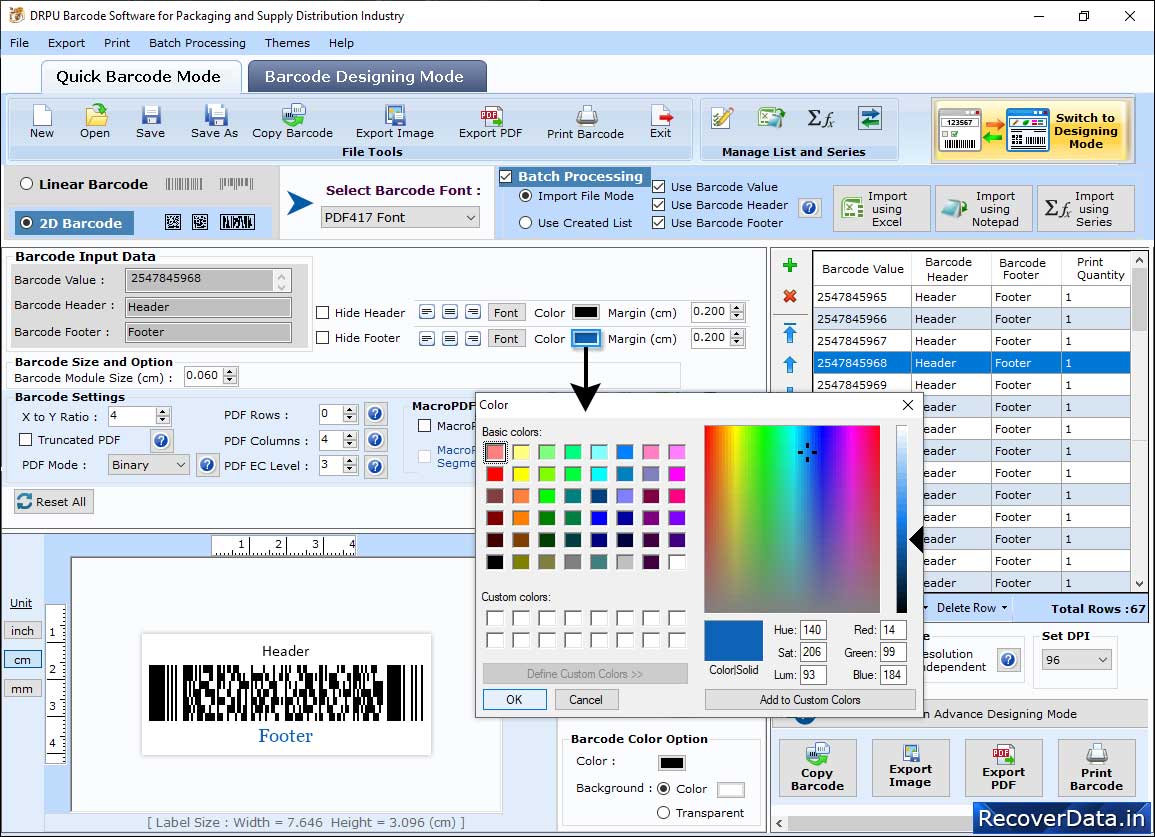Open a file with the Open icon
Screen dimensions: 1155x837
95,122
